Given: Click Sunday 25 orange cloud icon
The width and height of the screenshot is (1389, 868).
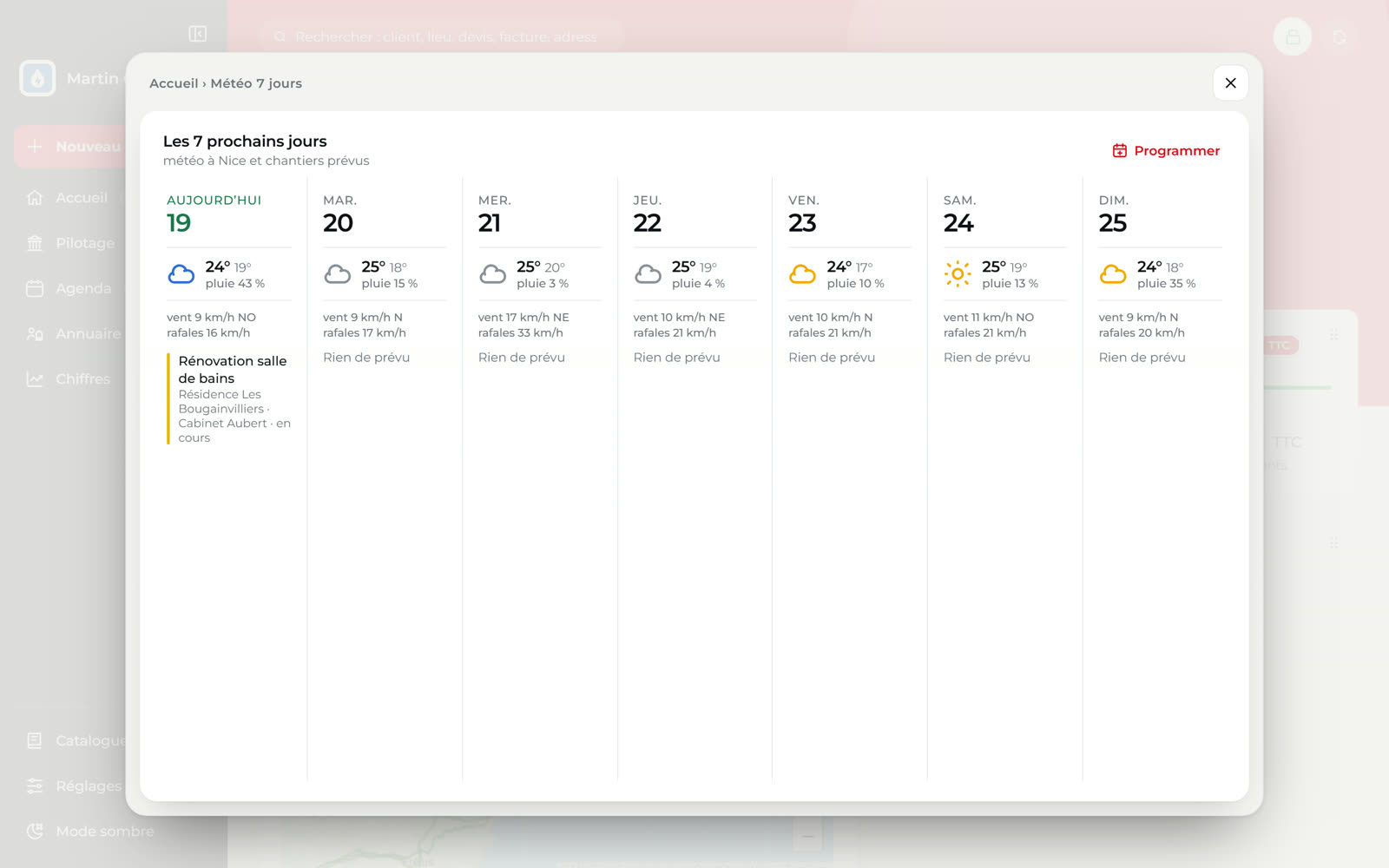Looking at the screenshot, I should click(x=1113, y=275).
